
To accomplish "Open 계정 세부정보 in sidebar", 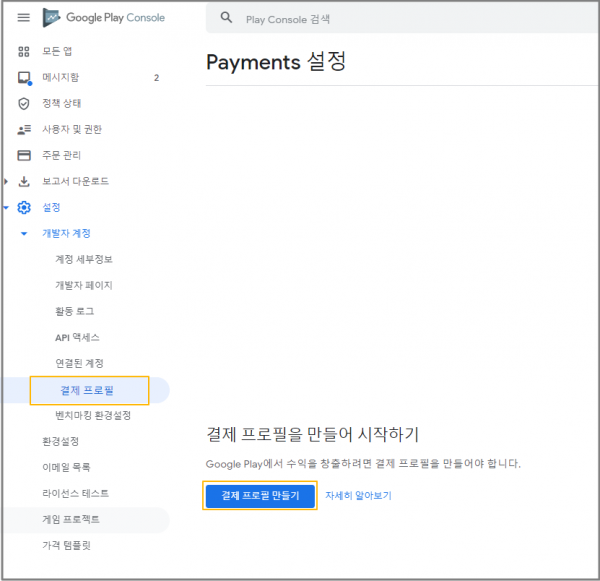I will [x=84, y=259].
